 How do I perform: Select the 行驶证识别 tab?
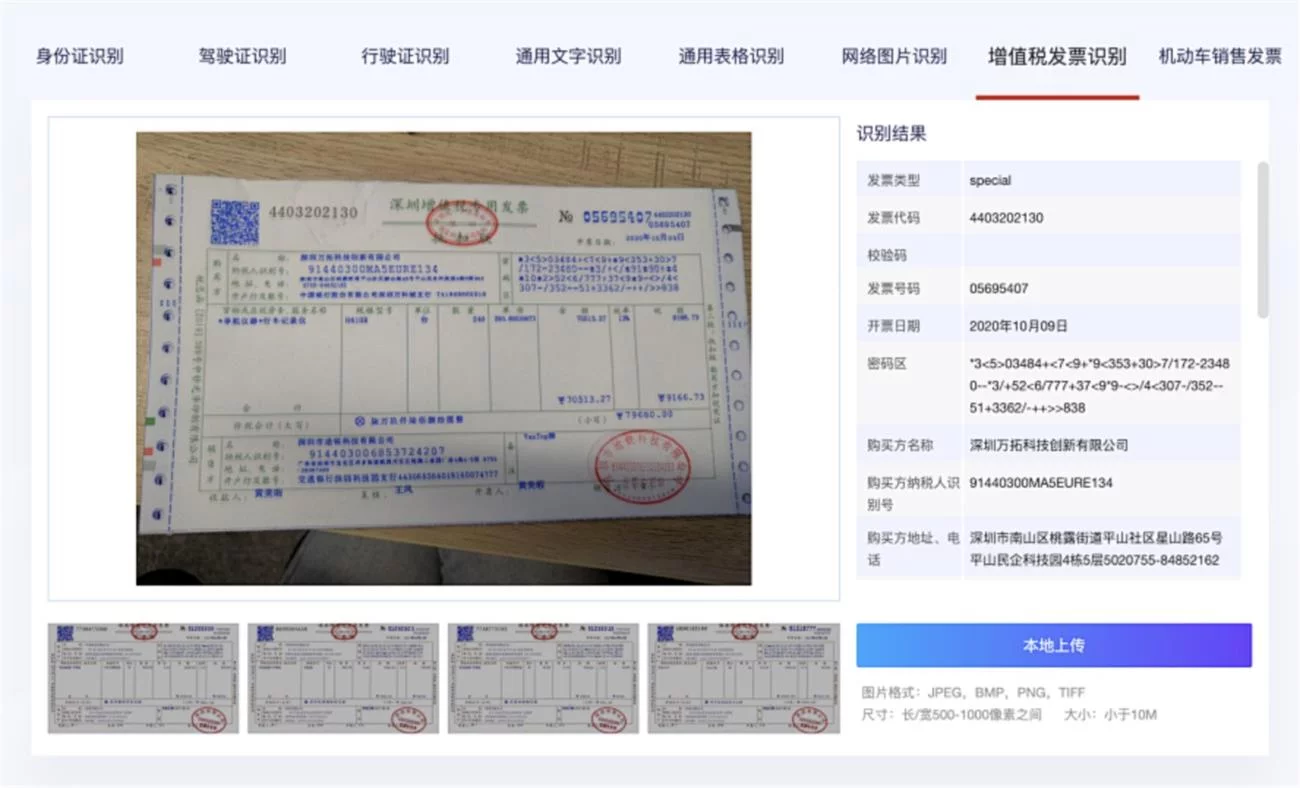(x=403, y=57)
